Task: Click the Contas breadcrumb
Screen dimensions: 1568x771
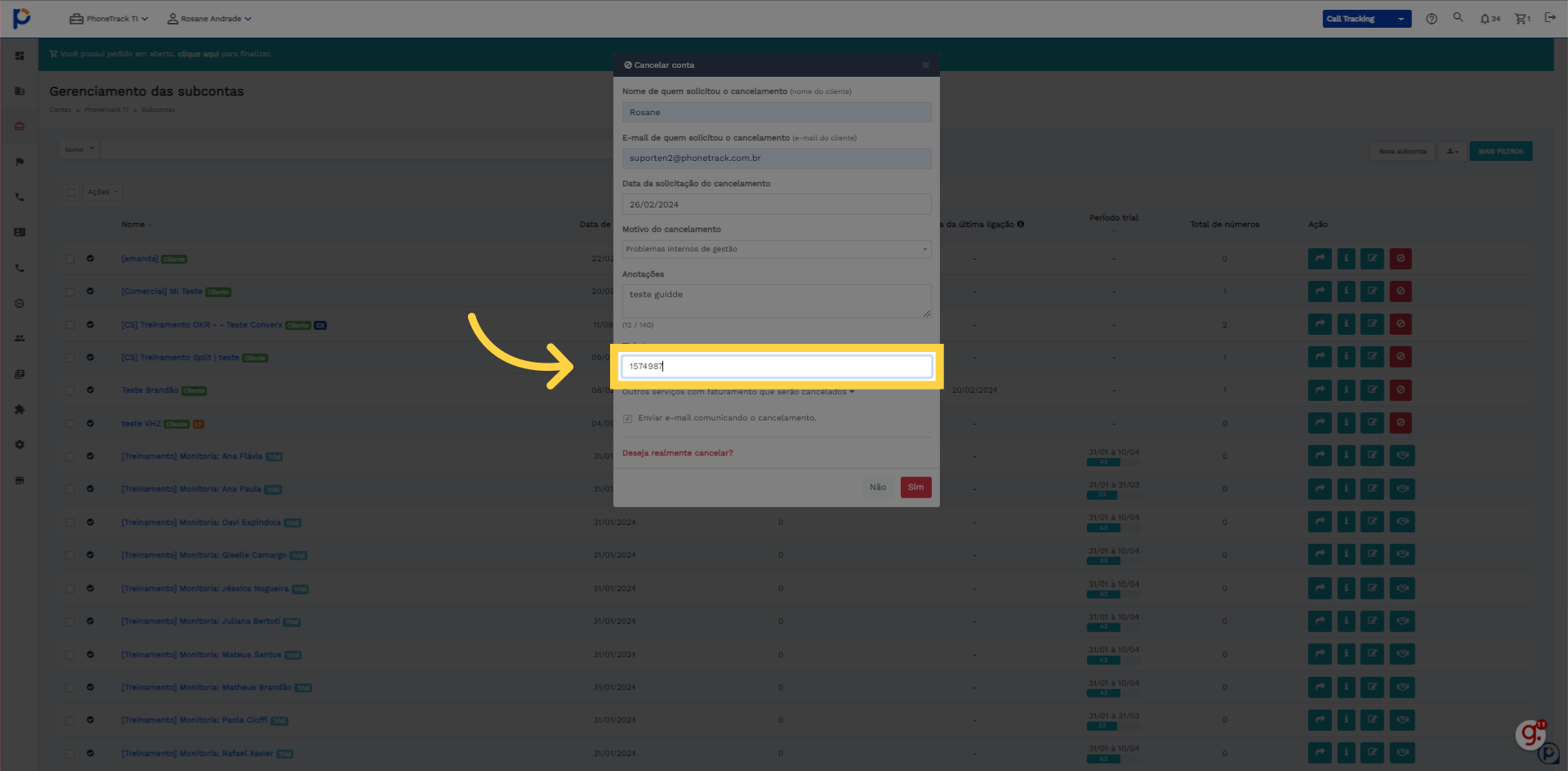Action: point(60,109)
